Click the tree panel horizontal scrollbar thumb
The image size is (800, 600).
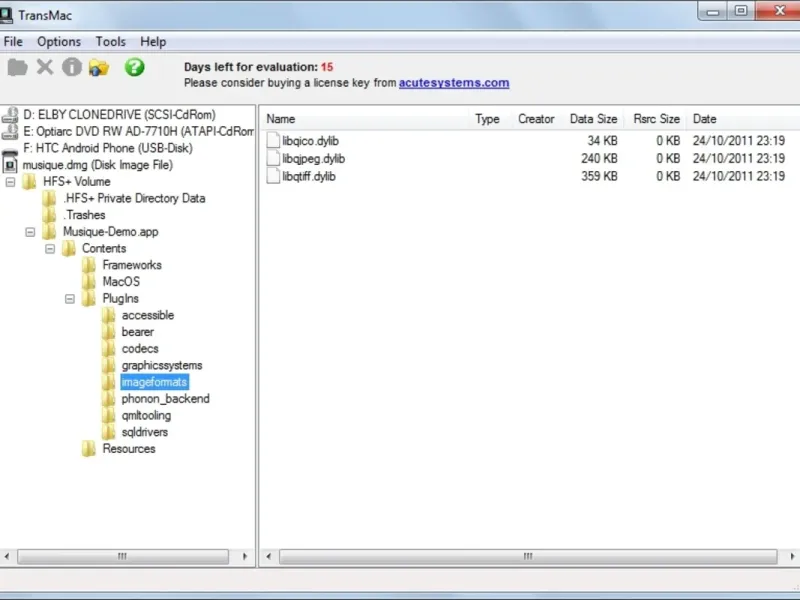tap(122, 556)
